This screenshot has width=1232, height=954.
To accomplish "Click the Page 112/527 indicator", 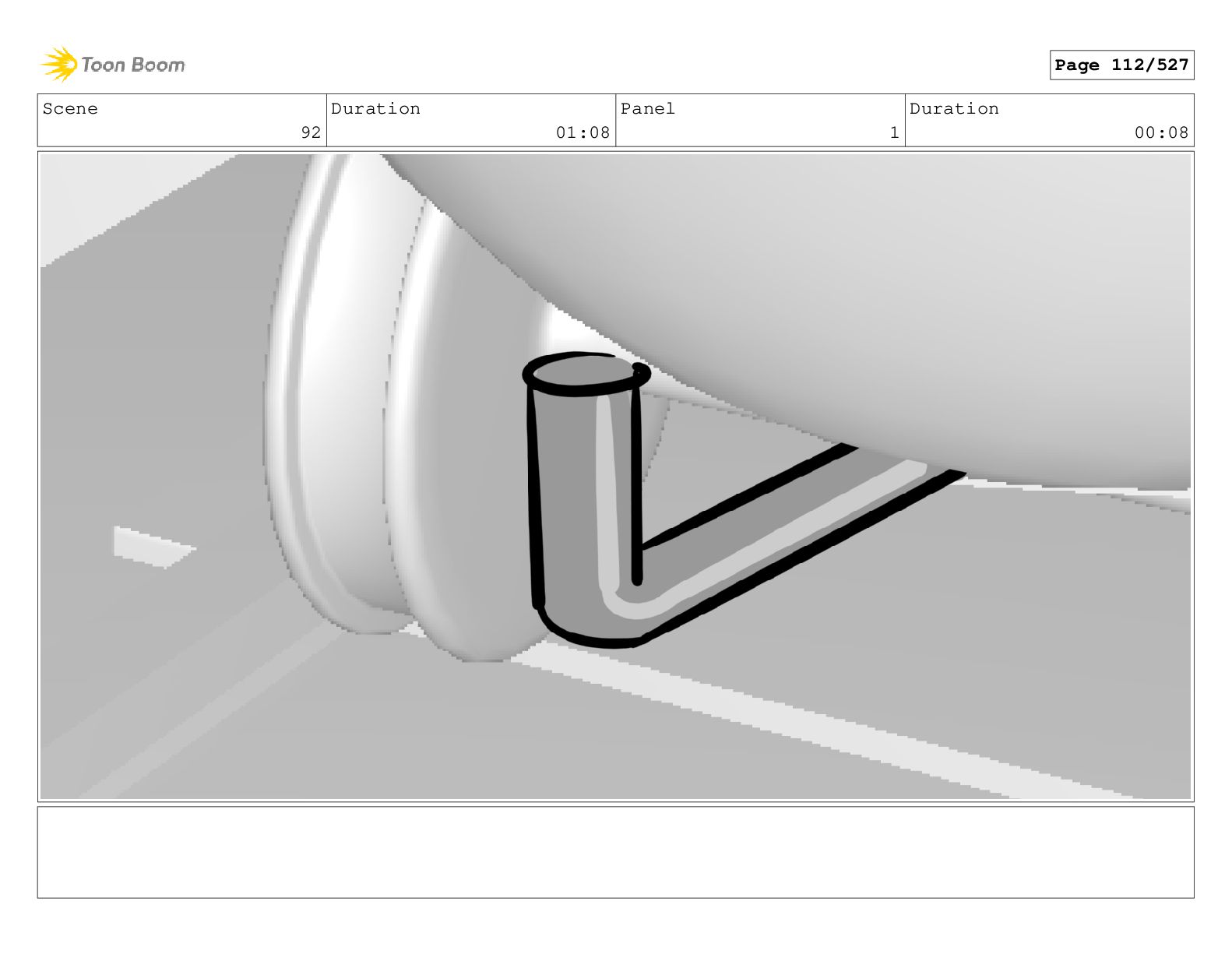I will tap(1121, 65).
